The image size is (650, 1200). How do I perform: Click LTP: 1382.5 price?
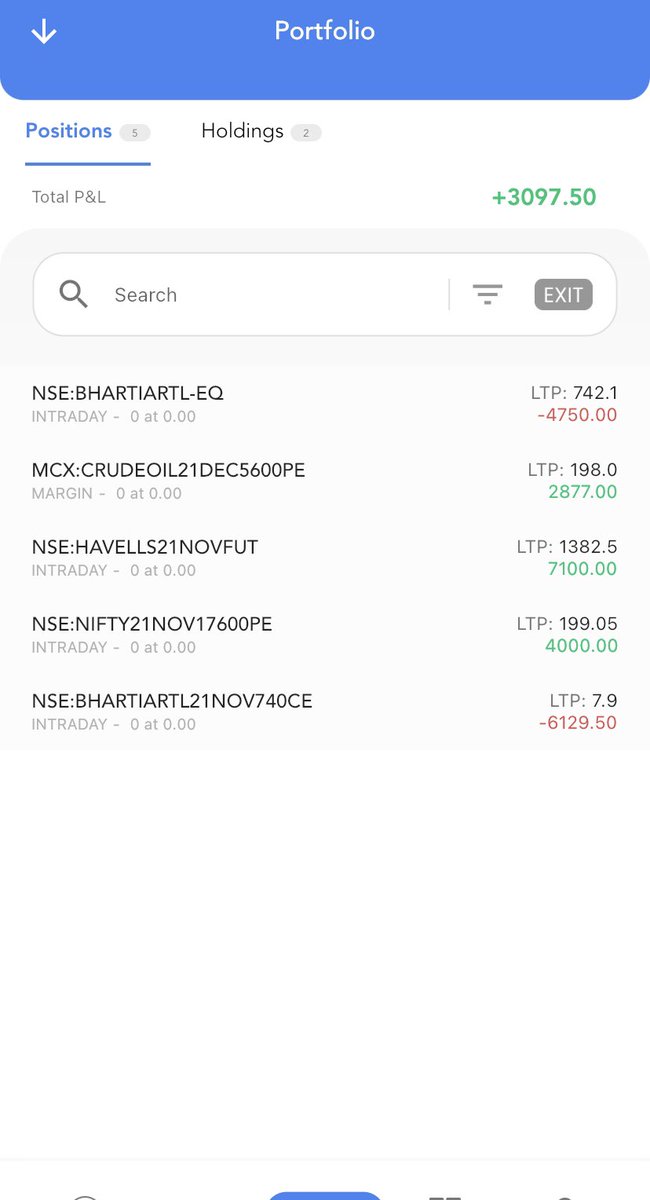(x=567, y=547)
